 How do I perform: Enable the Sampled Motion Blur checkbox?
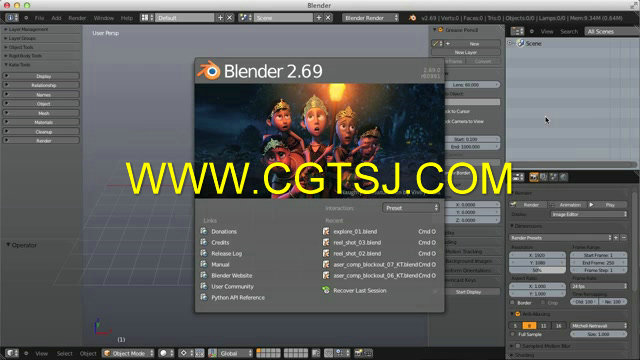(x=518, y=346)
